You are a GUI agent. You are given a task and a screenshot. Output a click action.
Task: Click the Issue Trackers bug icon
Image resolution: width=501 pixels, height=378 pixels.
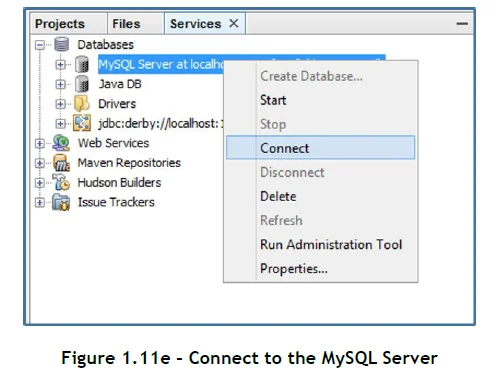point(61,202)
